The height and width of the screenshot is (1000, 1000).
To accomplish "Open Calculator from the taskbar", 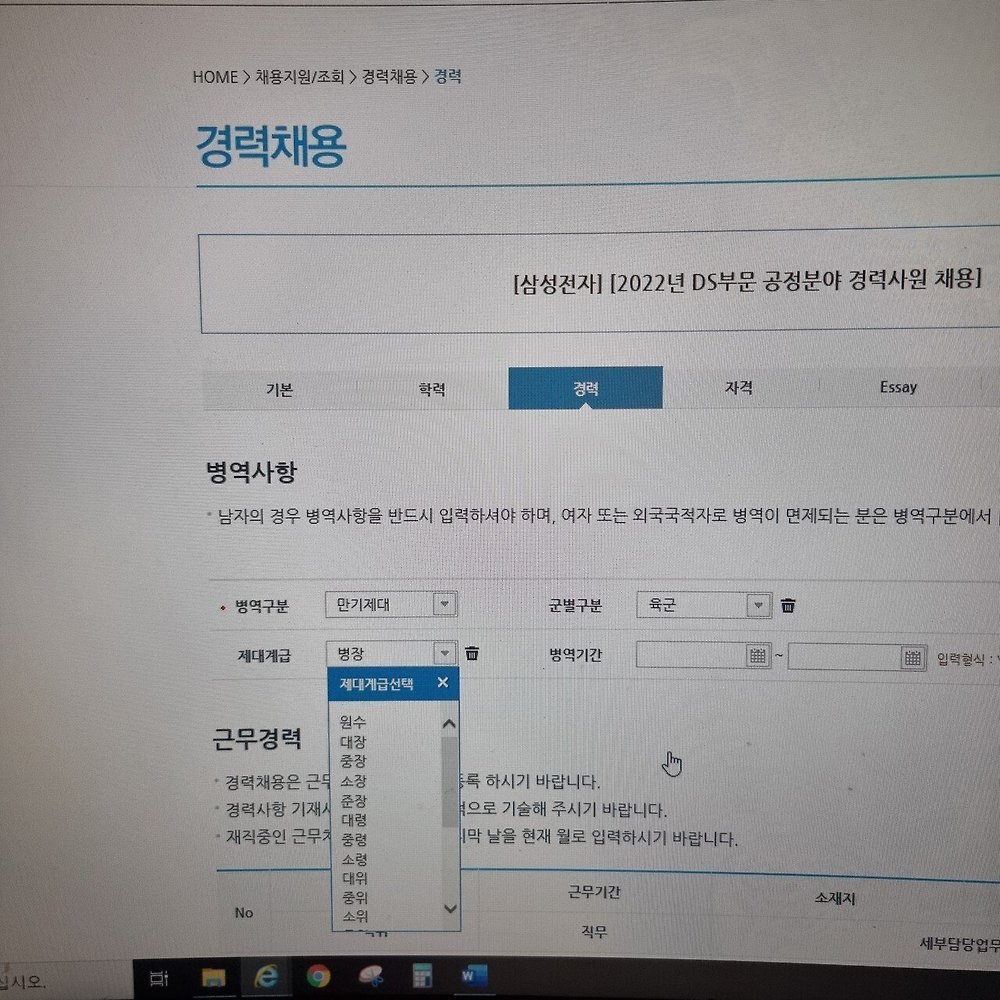I will point(422,975).
